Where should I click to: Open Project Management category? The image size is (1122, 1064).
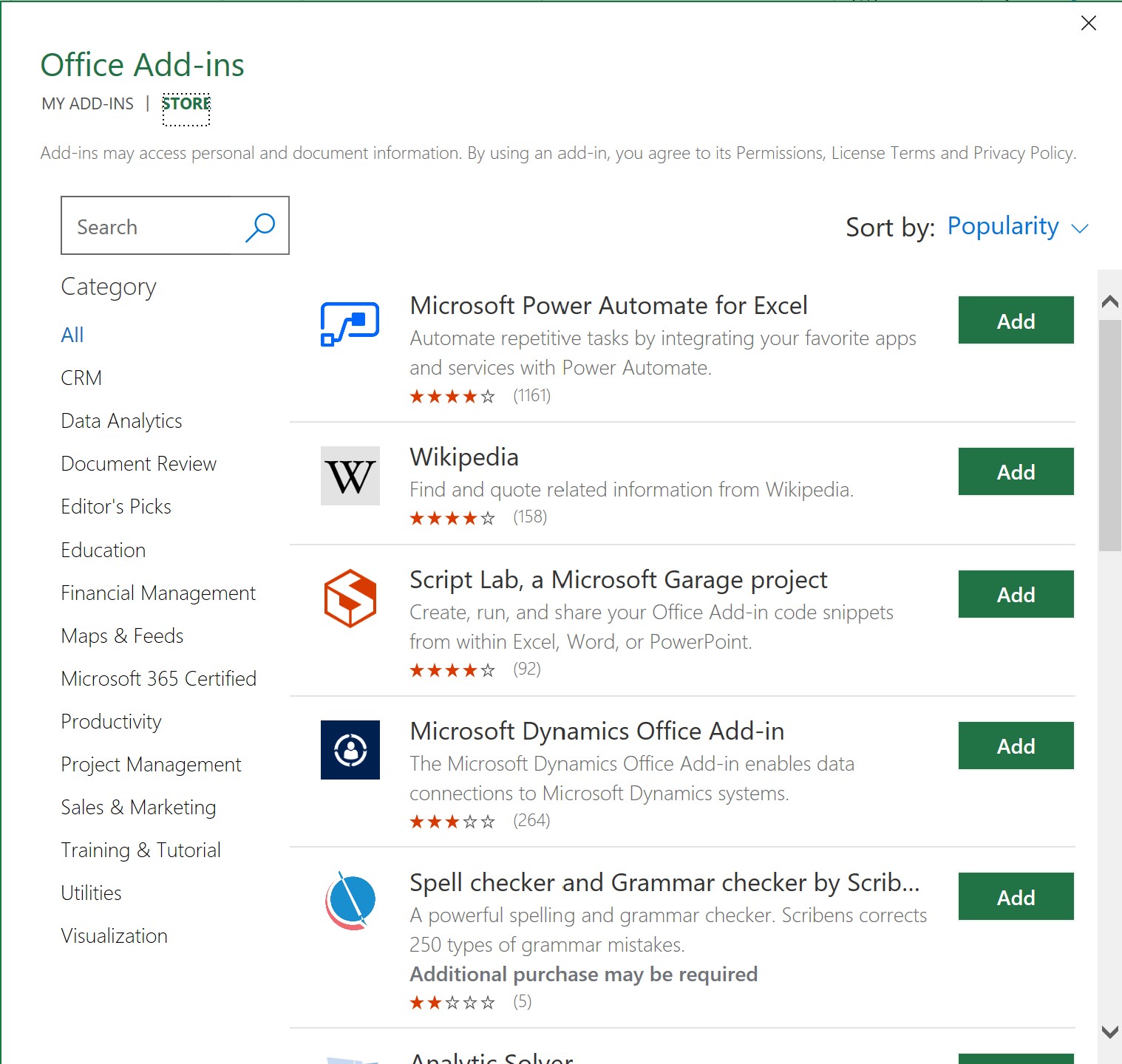[151, 765]
